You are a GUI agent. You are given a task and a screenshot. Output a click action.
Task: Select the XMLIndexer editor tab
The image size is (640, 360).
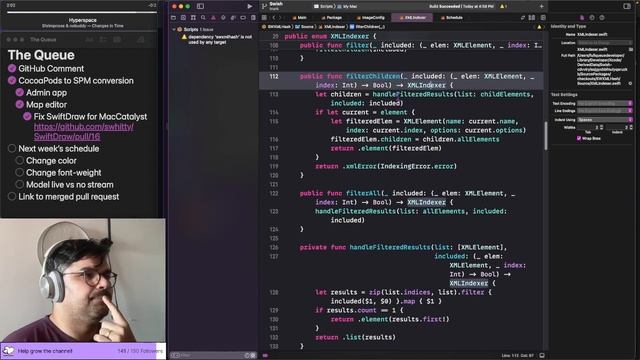coord(412,18)
